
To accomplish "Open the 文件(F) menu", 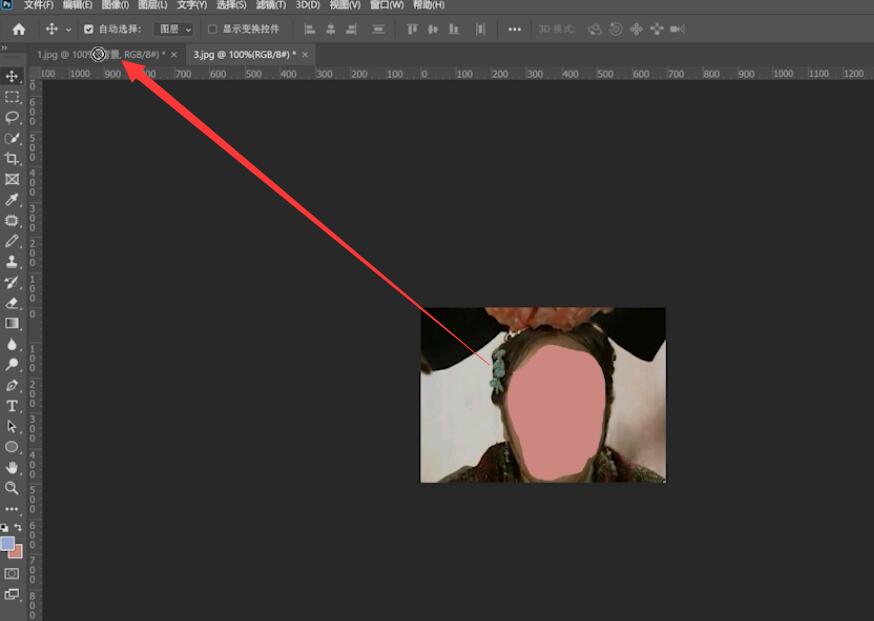I will coord(38,5).
